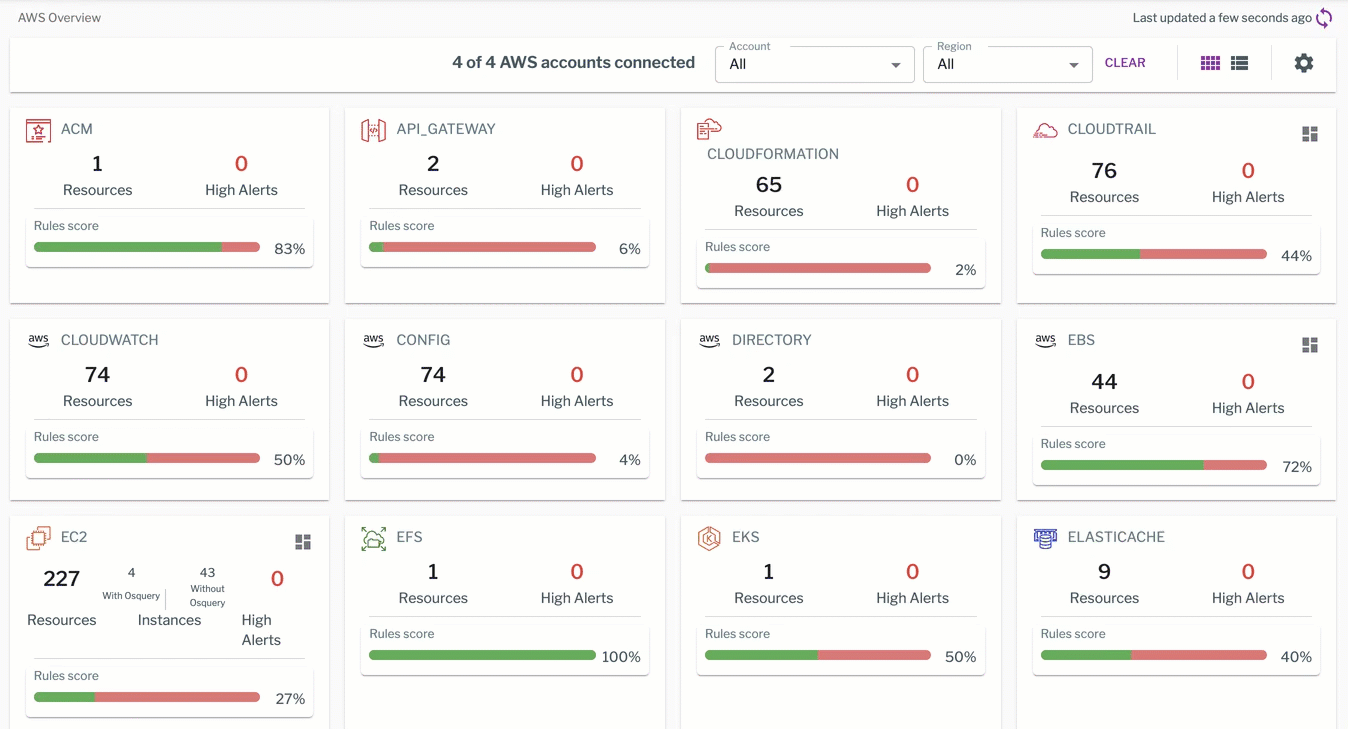Click the refresh icon next to Last updated

[x=1324, y=18]
